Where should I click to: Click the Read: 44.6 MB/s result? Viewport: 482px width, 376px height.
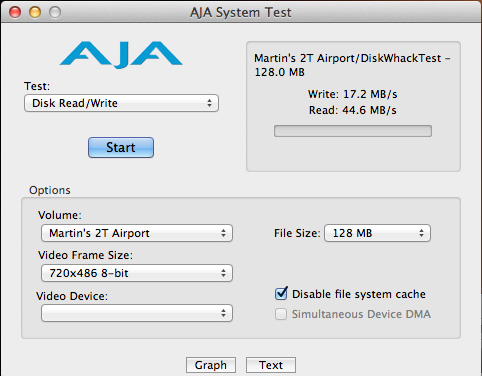353,110
